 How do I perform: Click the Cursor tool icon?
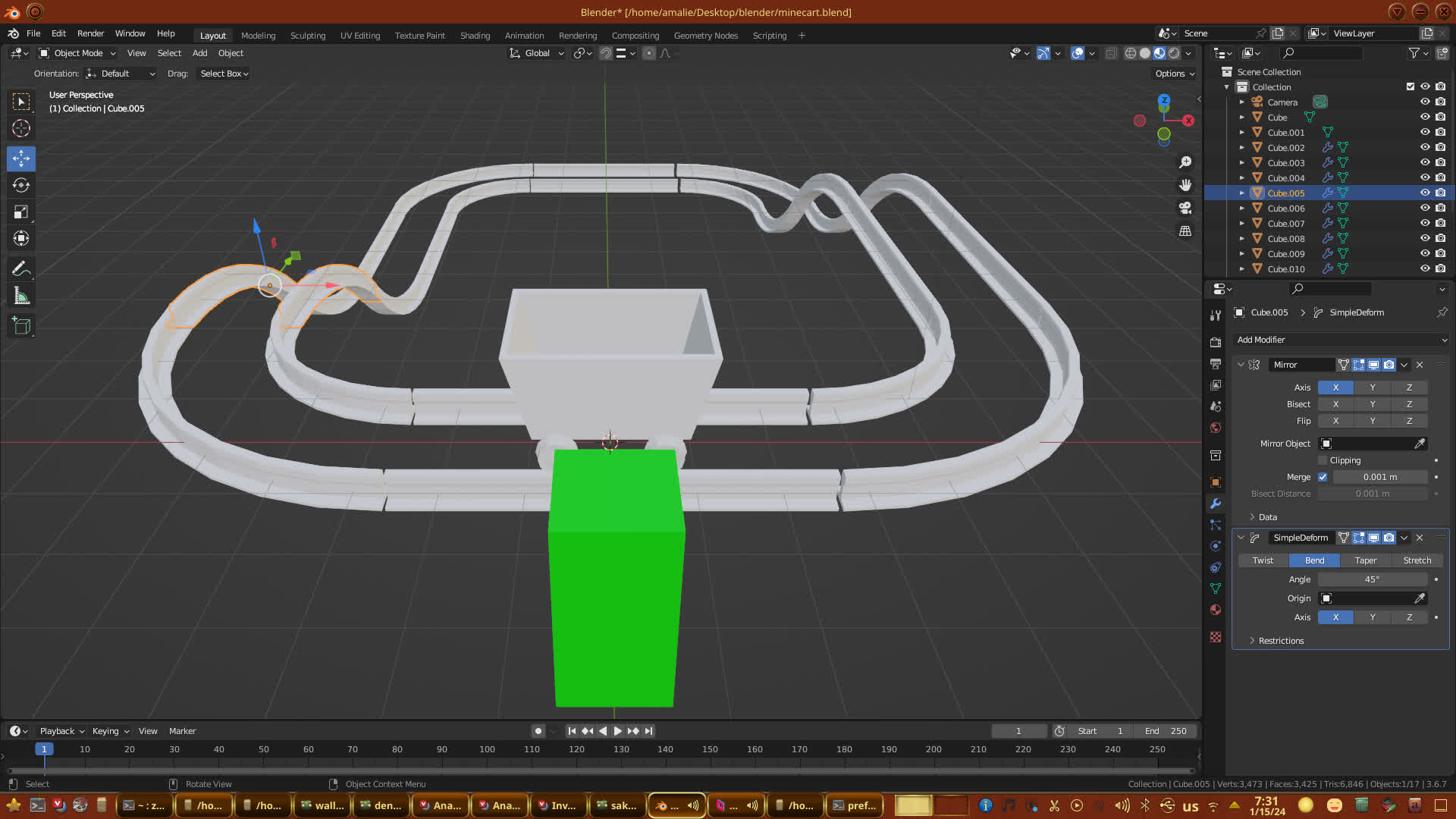[x=21, y=128]
